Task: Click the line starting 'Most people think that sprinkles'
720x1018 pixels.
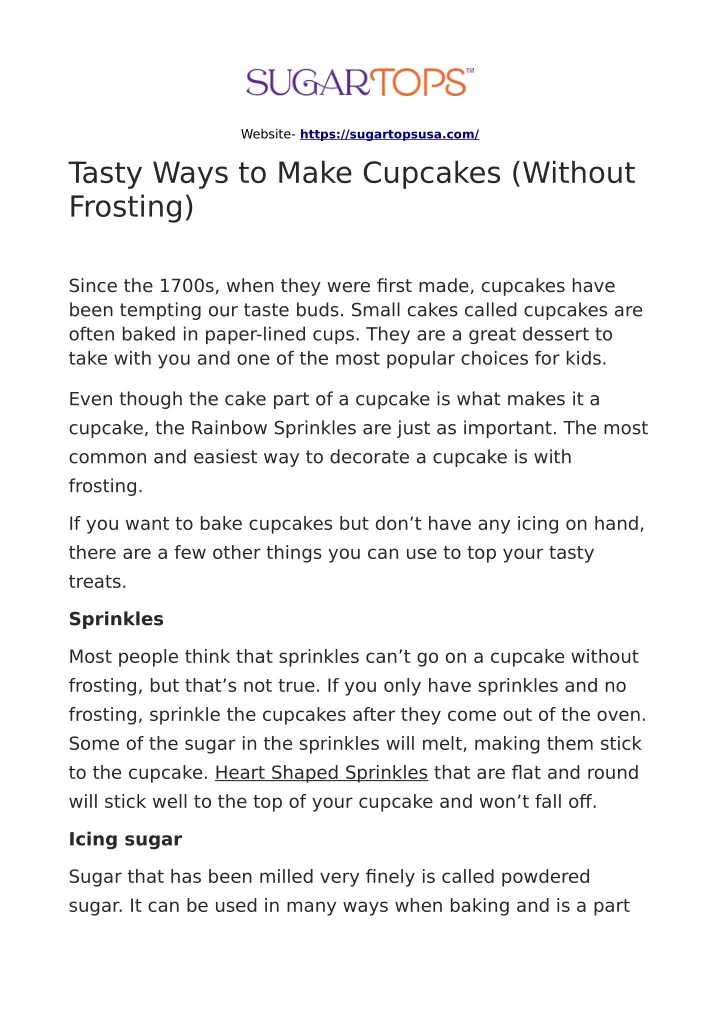Action: [354, 656]
